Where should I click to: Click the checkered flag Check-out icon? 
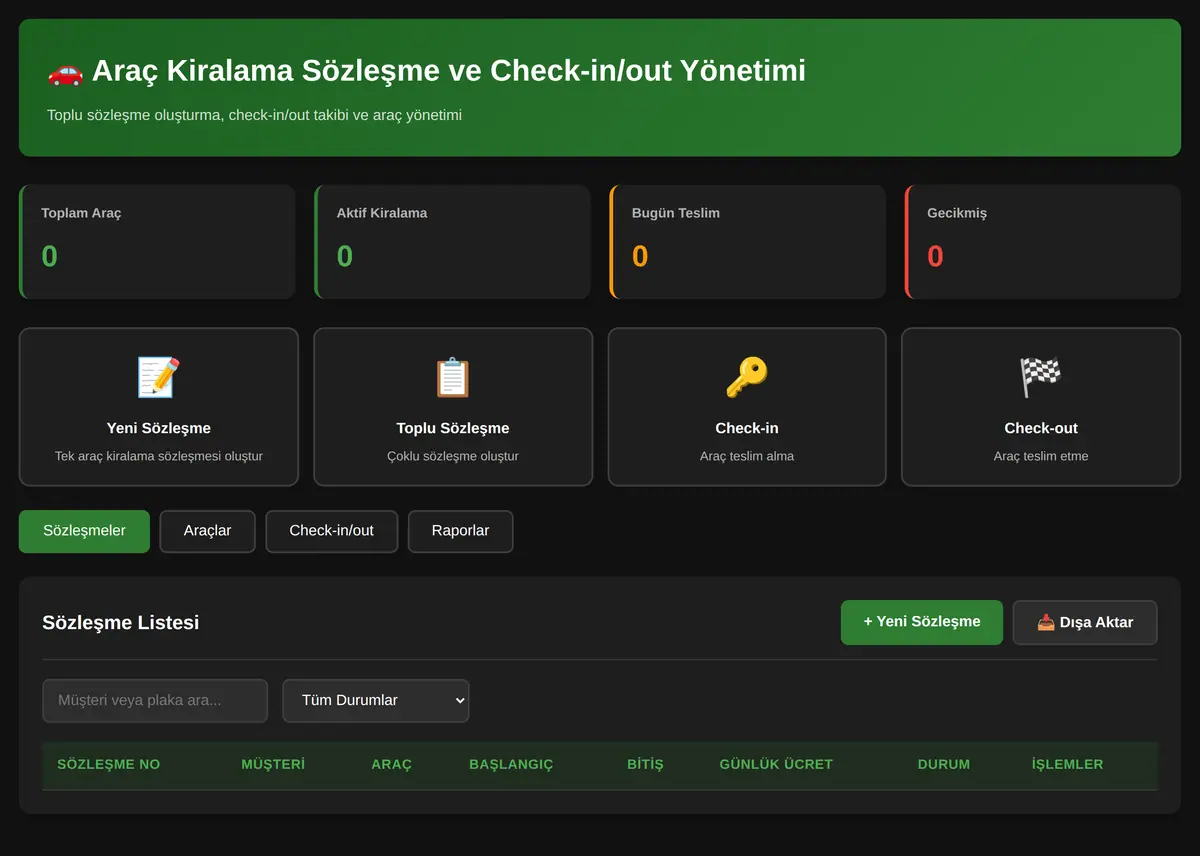pyautogui.click(x=1041, y=378)
